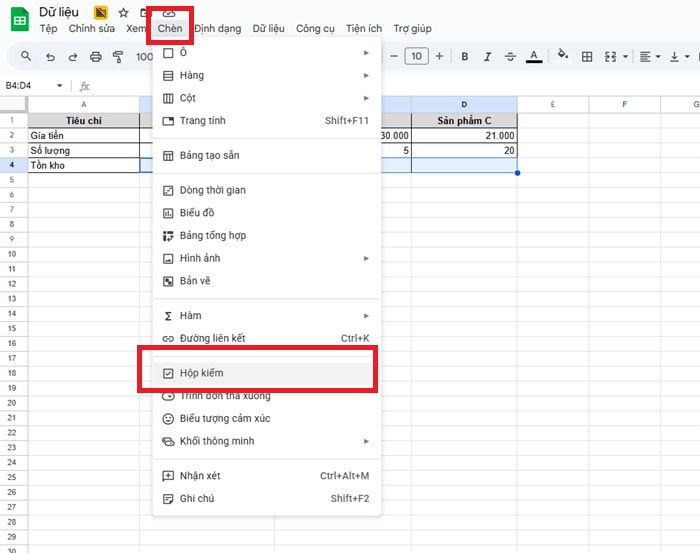Click the cell containing 21.000

tap(464, 135)
